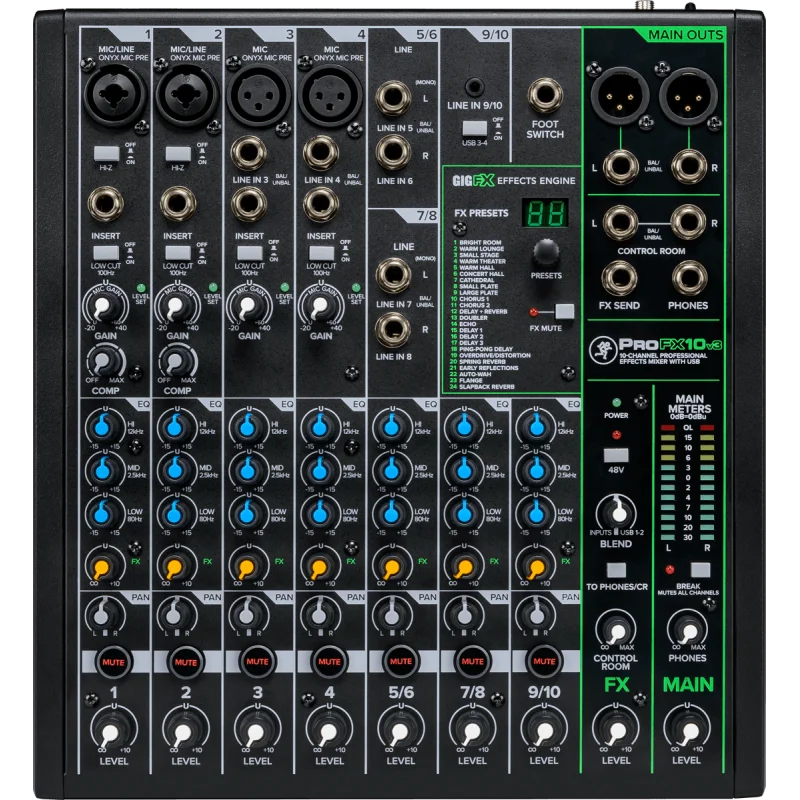Click the channel 2 MIC/LINE combo input jack
Image resolution: width=800 pixels, height=800 pixels.
[186, 95]
